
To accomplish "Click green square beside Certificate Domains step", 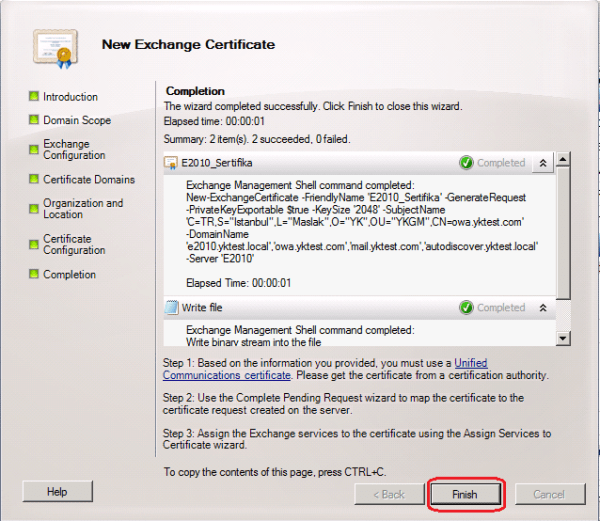I will [34, 179].
